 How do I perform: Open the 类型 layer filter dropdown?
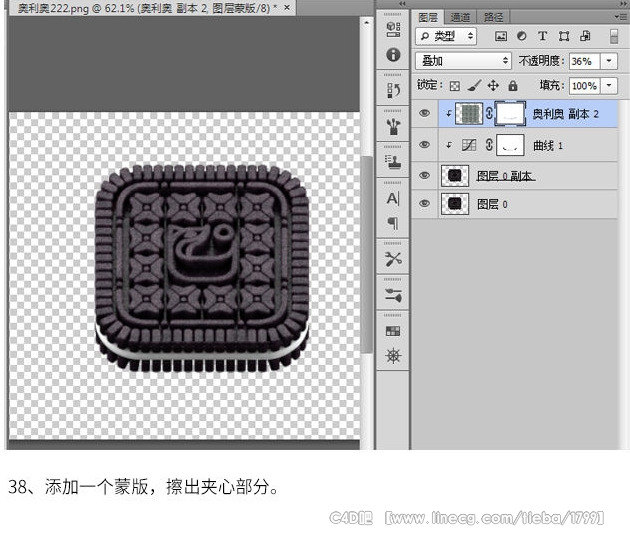(x=446, y=37)
